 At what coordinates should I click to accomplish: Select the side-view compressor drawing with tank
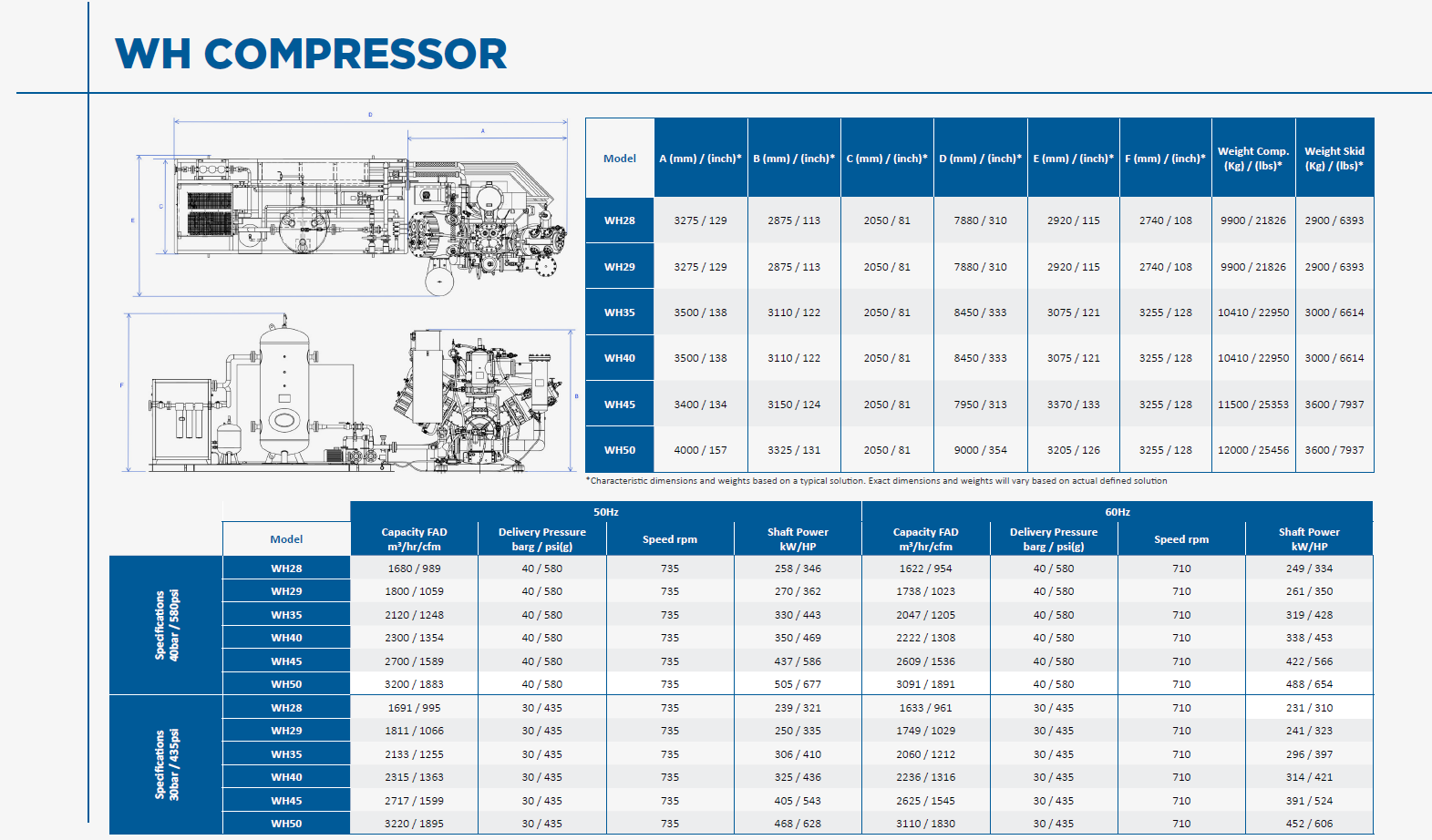point(351,394)
